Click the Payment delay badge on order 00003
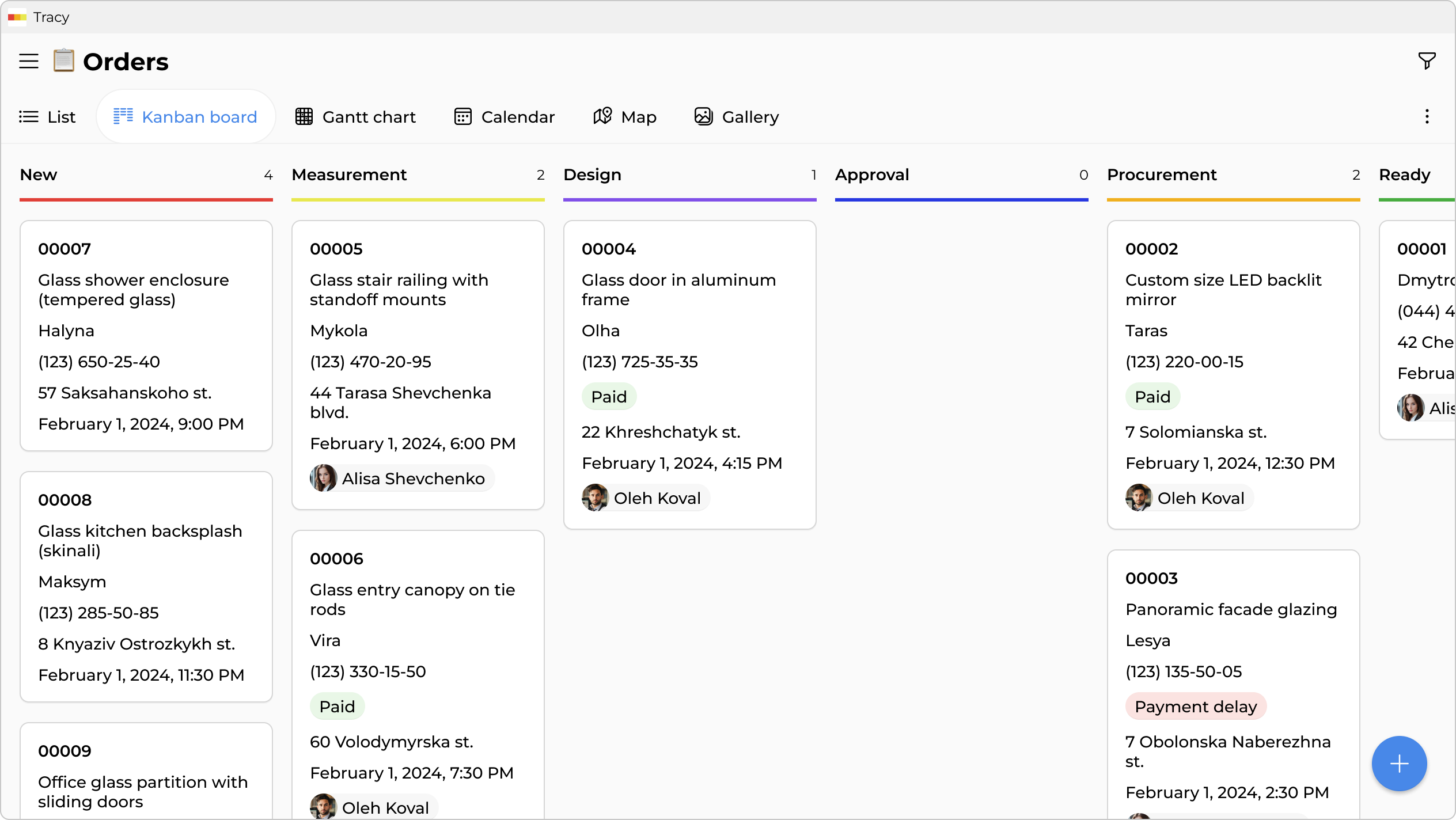Image resolution: width=1456 pixels, height=820 pixels. (x=1196, y=707)
